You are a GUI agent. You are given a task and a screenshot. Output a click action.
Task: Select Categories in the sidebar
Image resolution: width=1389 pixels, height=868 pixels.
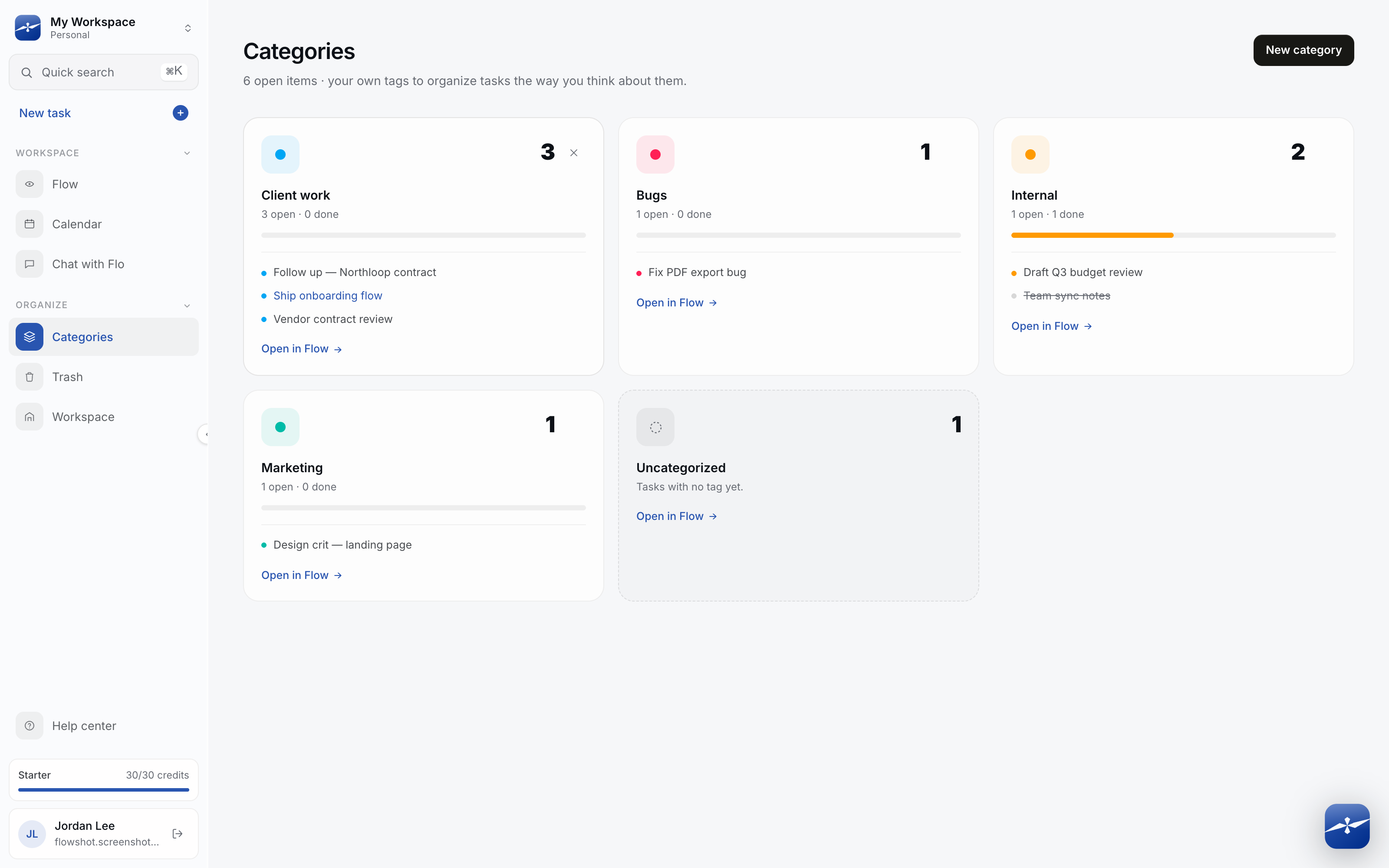(104, 337)
